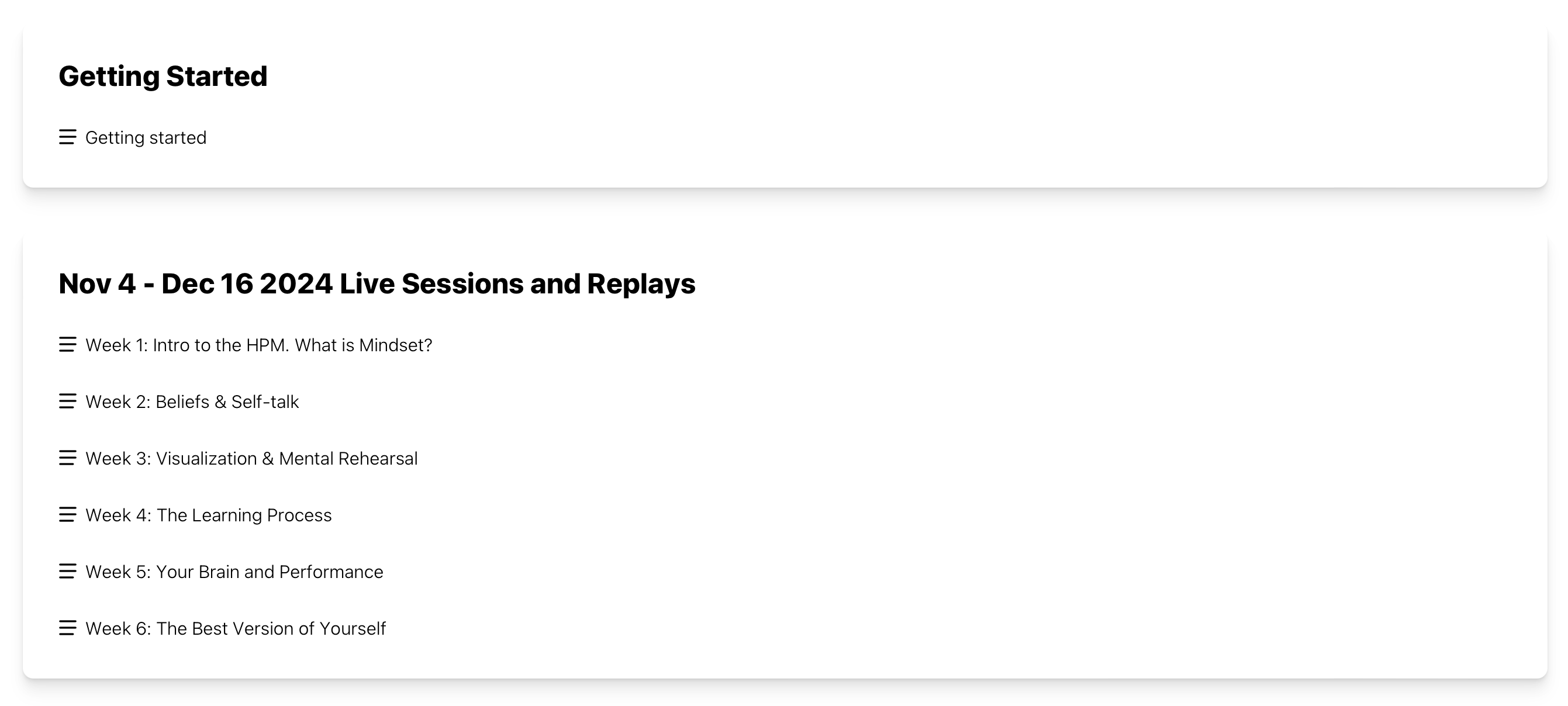Click the reorder icon in Getting Started section

68,137
